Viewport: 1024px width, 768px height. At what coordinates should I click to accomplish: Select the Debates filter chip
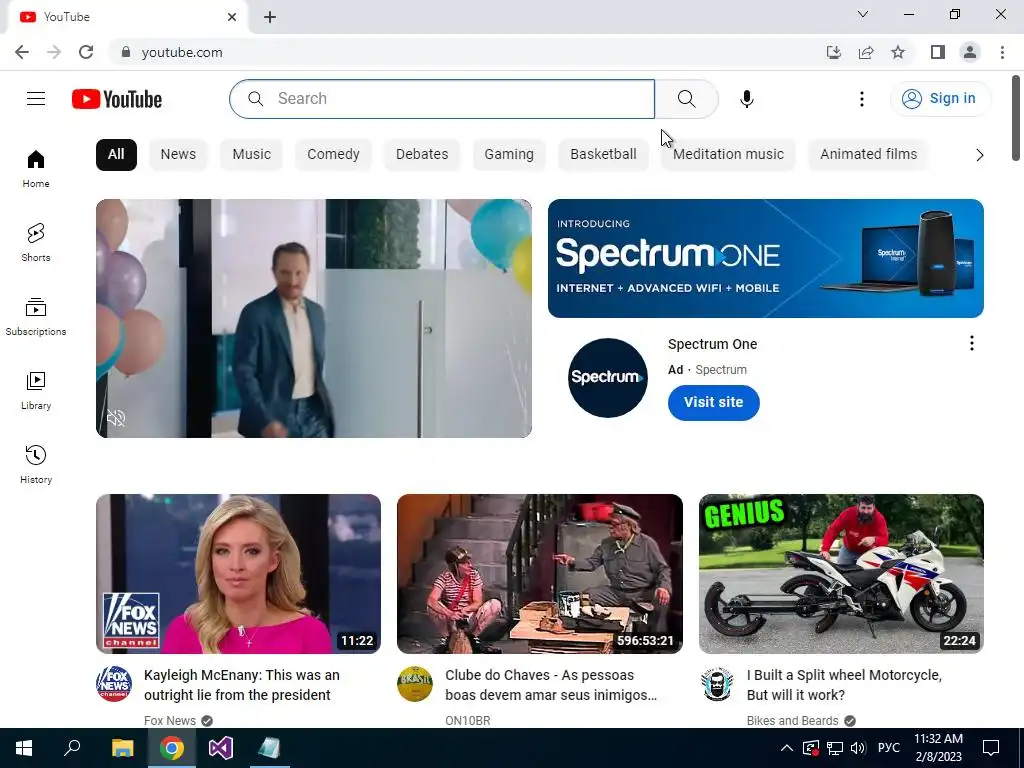point(422,154)
